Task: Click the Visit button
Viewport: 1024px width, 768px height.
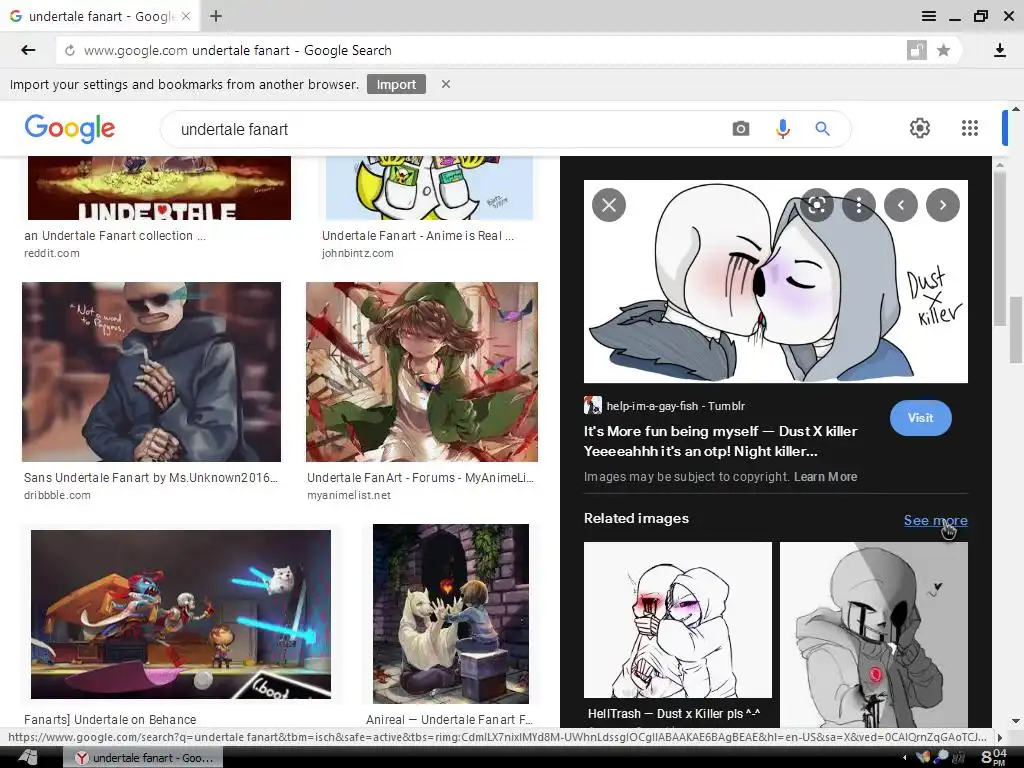Action: pos(920,418)
